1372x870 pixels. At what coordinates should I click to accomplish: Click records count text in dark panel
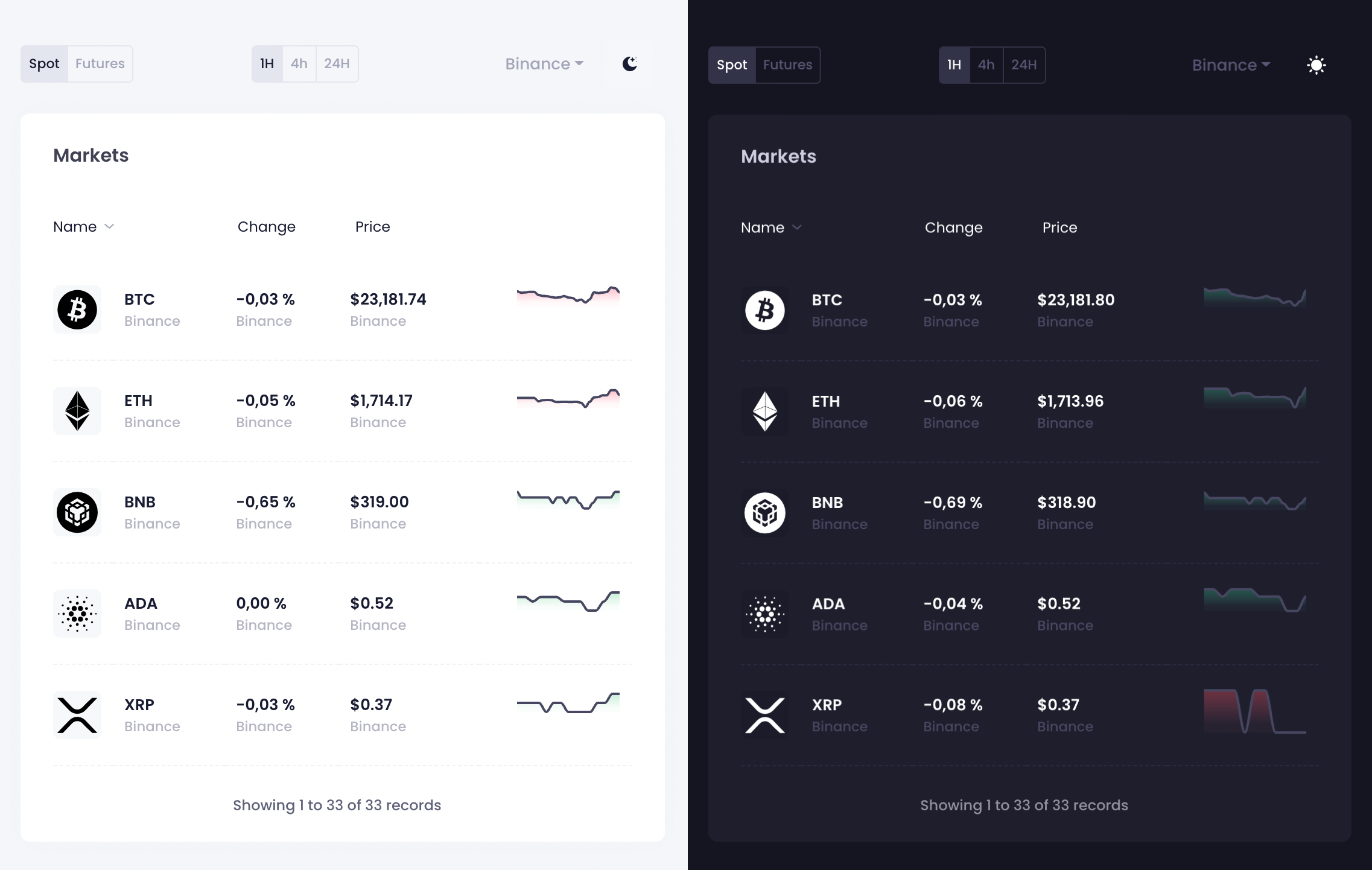1024,805
